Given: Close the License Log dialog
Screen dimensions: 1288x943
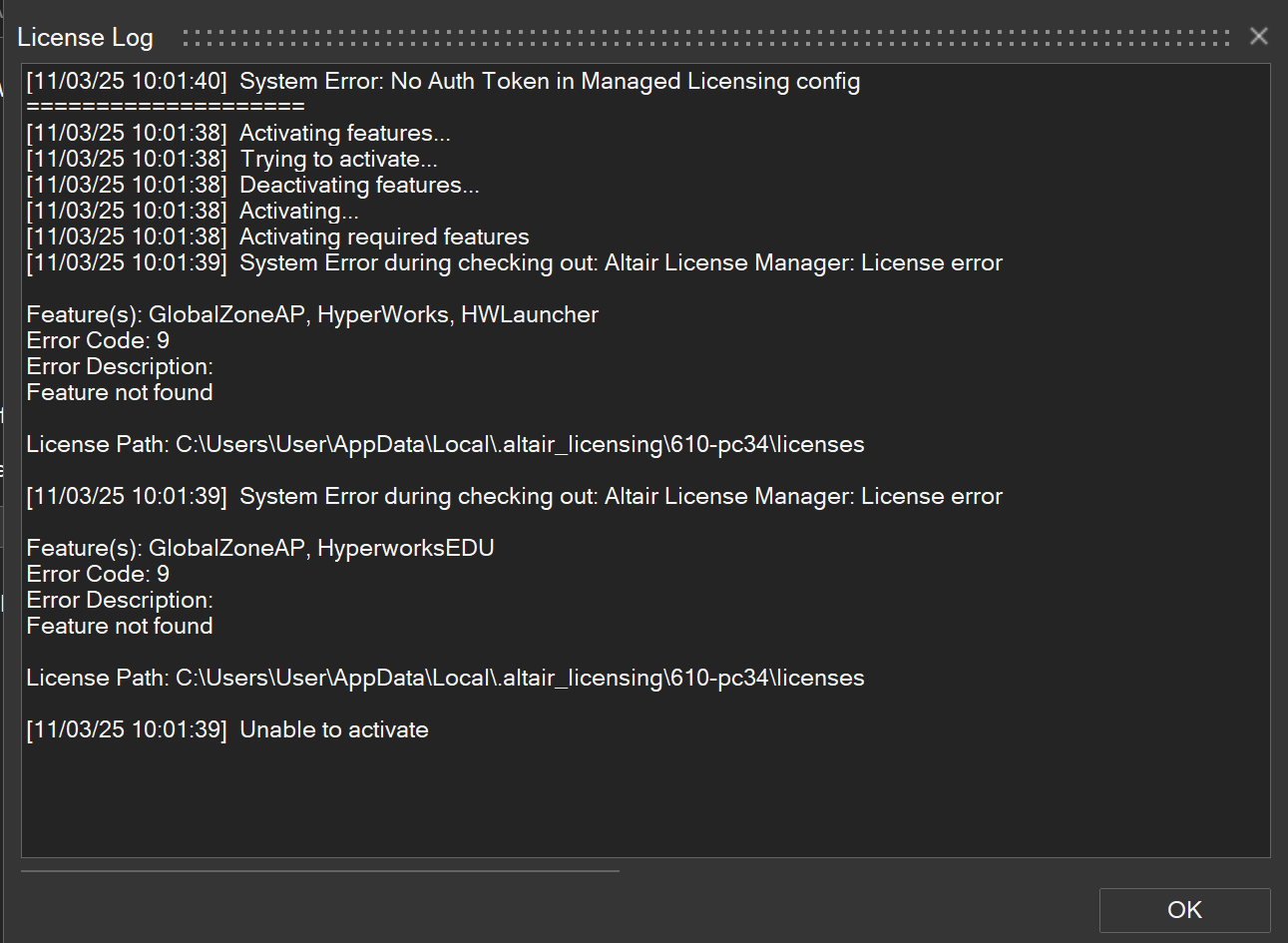Looking at the screenshot, I should (x=1259, y=36).
